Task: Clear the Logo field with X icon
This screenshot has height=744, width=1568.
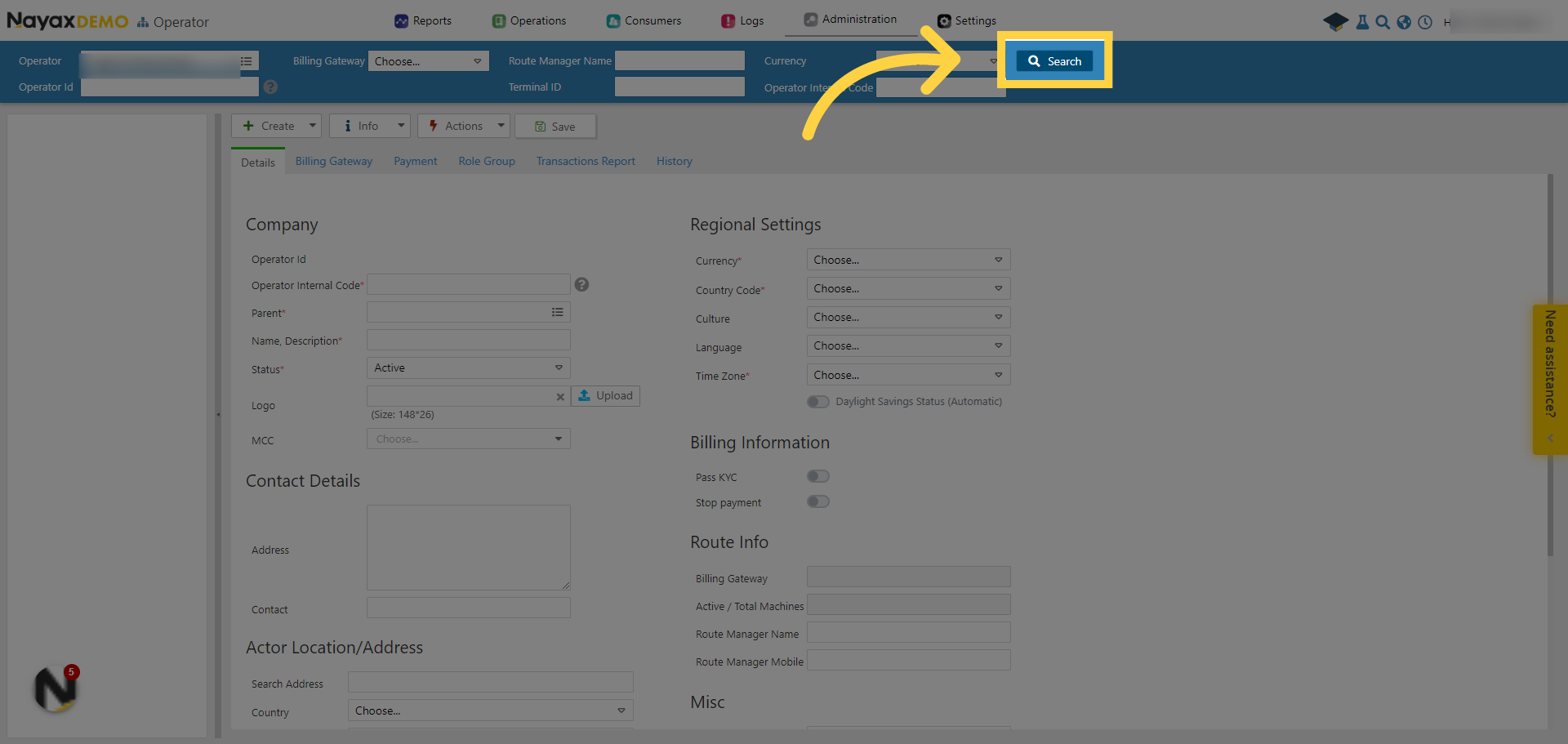Action: point(560,397)
